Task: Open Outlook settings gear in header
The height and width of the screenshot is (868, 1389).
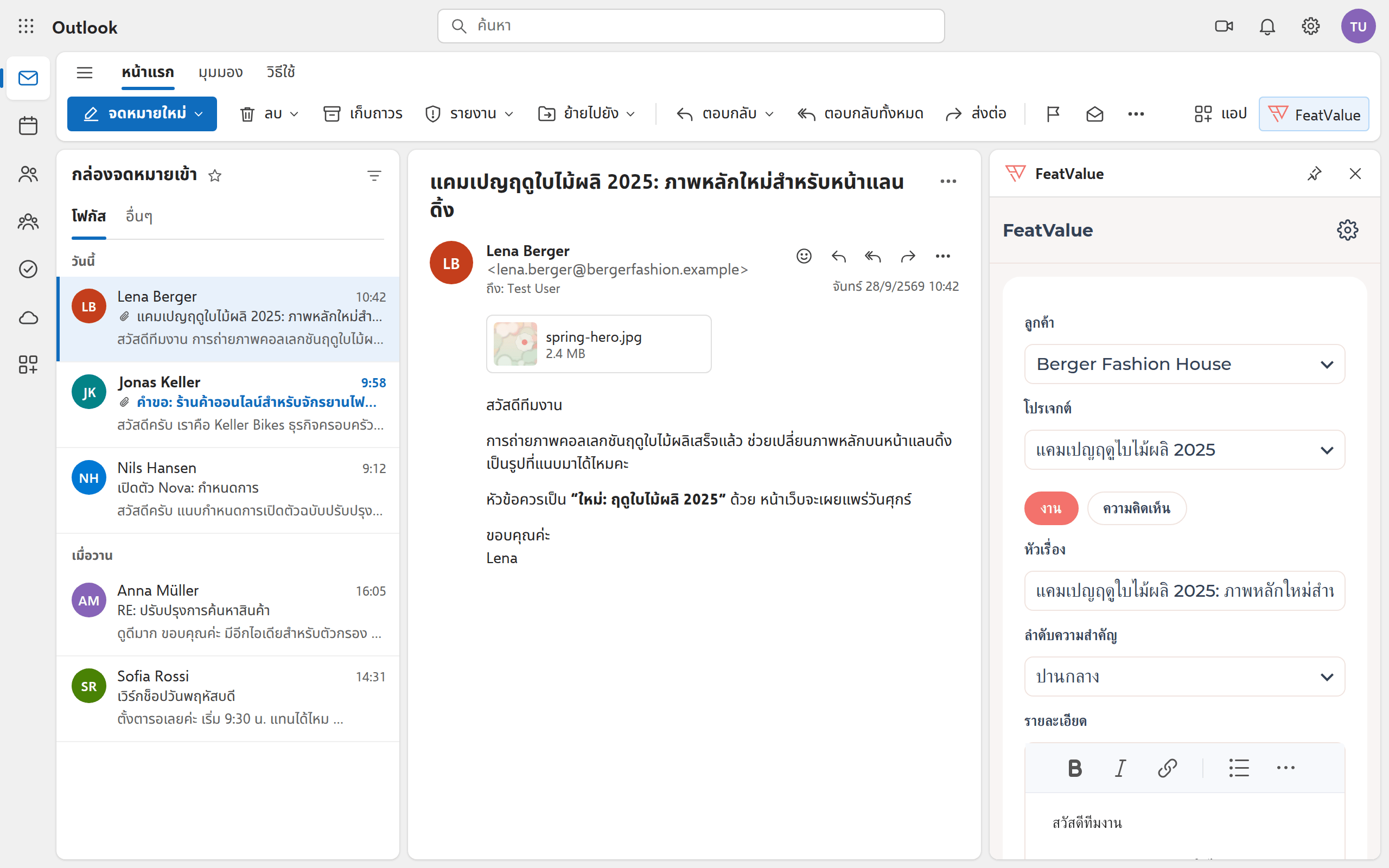Action: coord(1310,27)
